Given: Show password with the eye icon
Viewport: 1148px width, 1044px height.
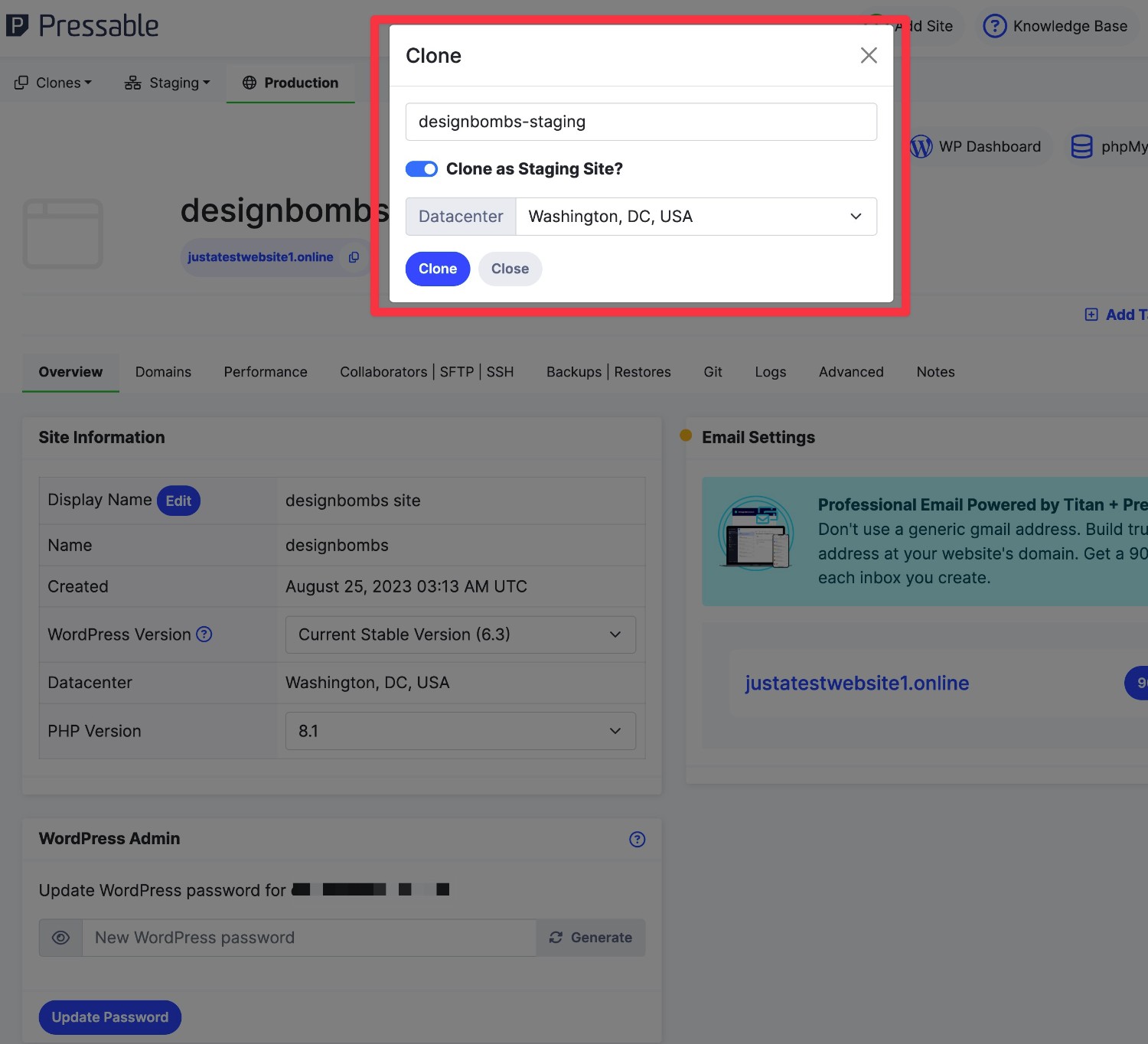Looking at the screenshot, I should 60,938.
